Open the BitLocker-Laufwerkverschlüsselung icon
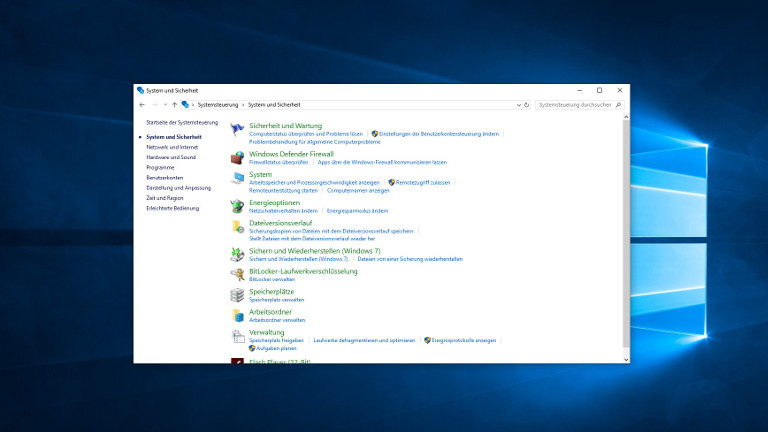This screenshot has height=432, width=768. coord(237,274)
